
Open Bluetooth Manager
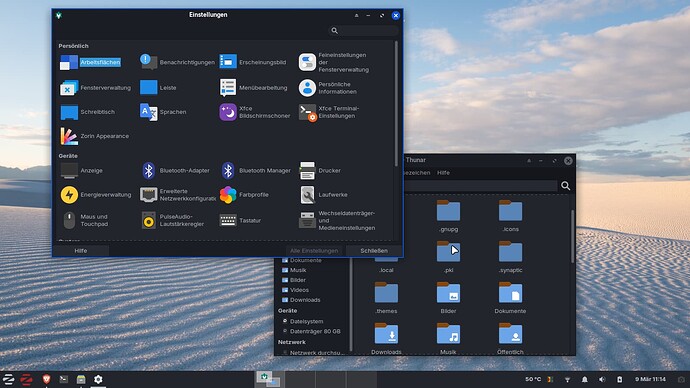pyautogui.click(x=255, y=170)
